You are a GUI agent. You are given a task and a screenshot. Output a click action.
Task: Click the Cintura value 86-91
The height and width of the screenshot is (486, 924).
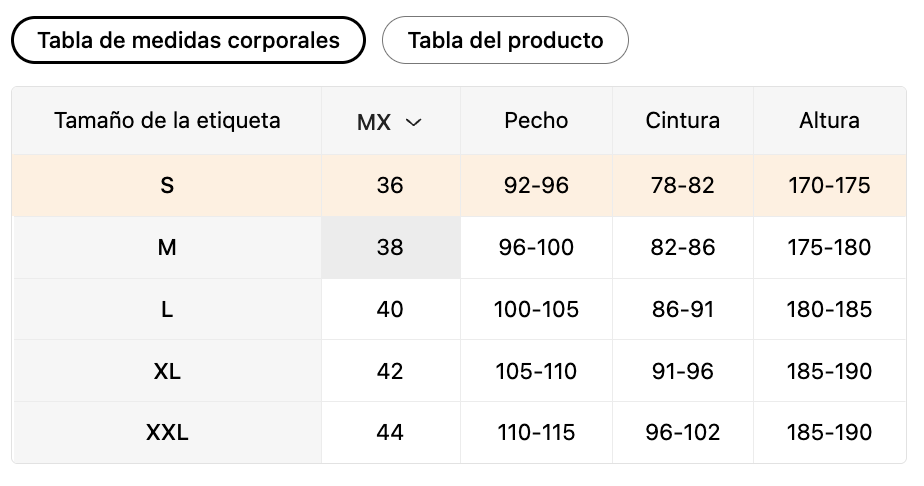click(682, 309)
